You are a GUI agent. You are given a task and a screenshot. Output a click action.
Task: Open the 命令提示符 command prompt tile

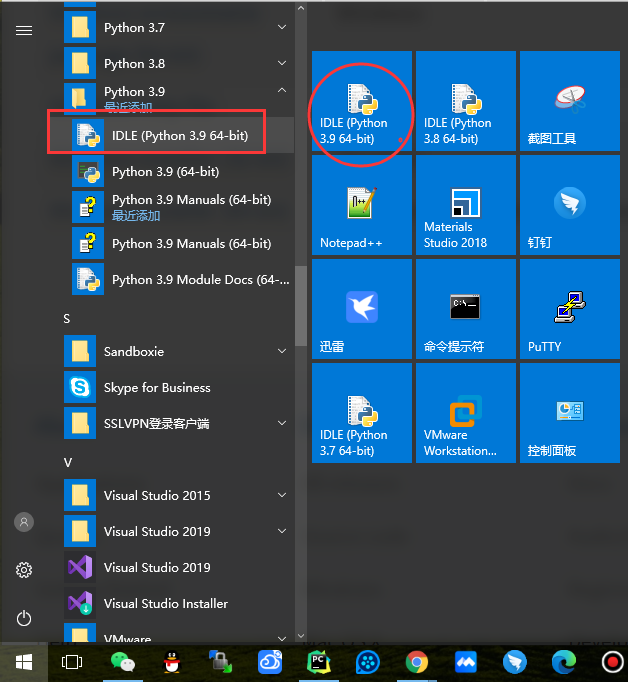point(466,309)
